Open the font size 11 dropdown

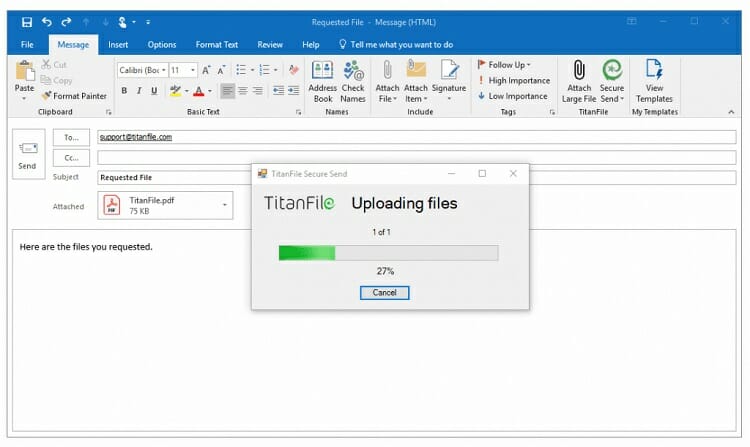click(x=193, y=70)
